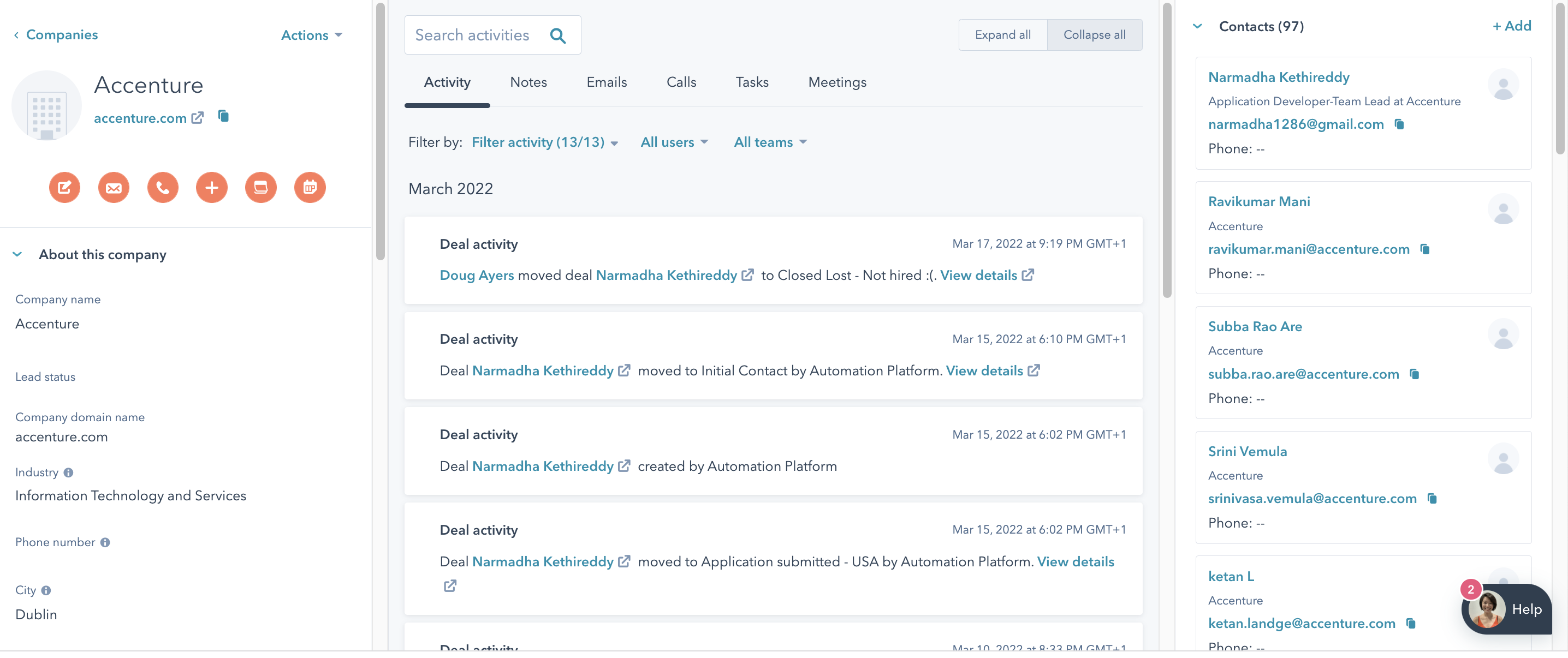This screenshot has width=1568, height=658.
Task: Click Collapse all button
Action: [1095, 35]
